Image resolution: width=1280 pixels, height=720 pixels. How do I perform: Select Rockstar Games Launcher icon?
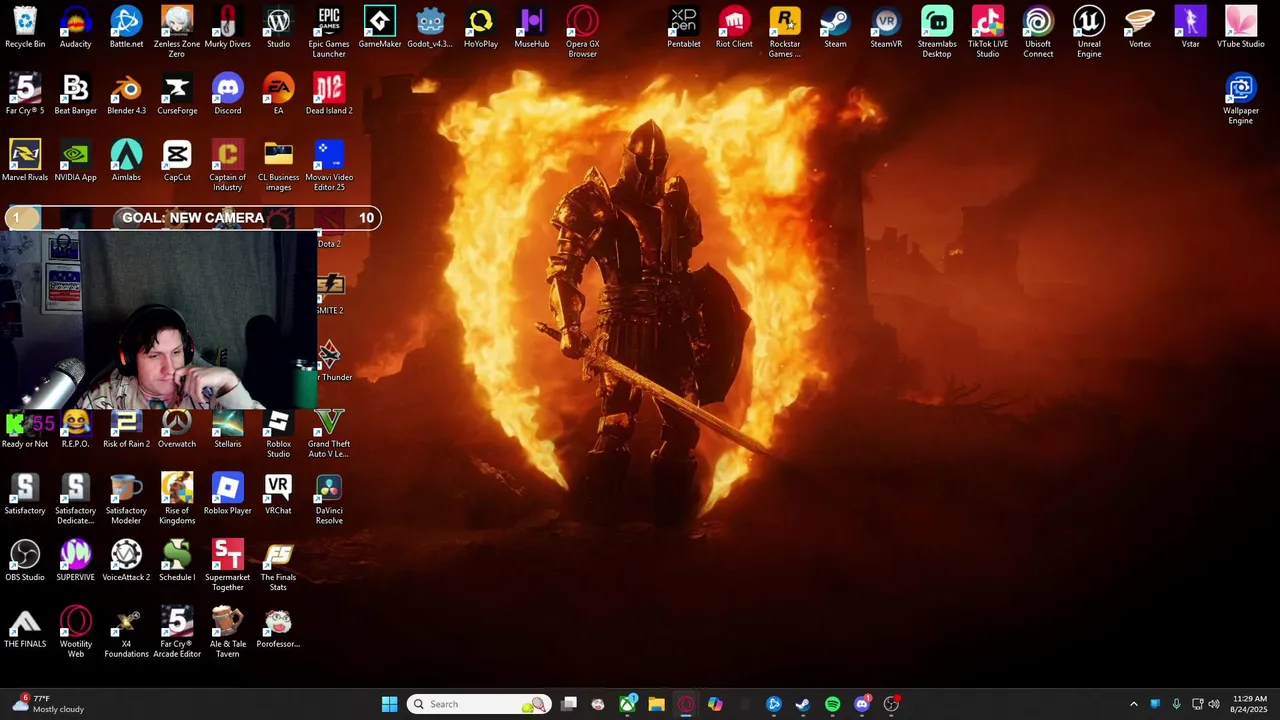pos(785,32)
